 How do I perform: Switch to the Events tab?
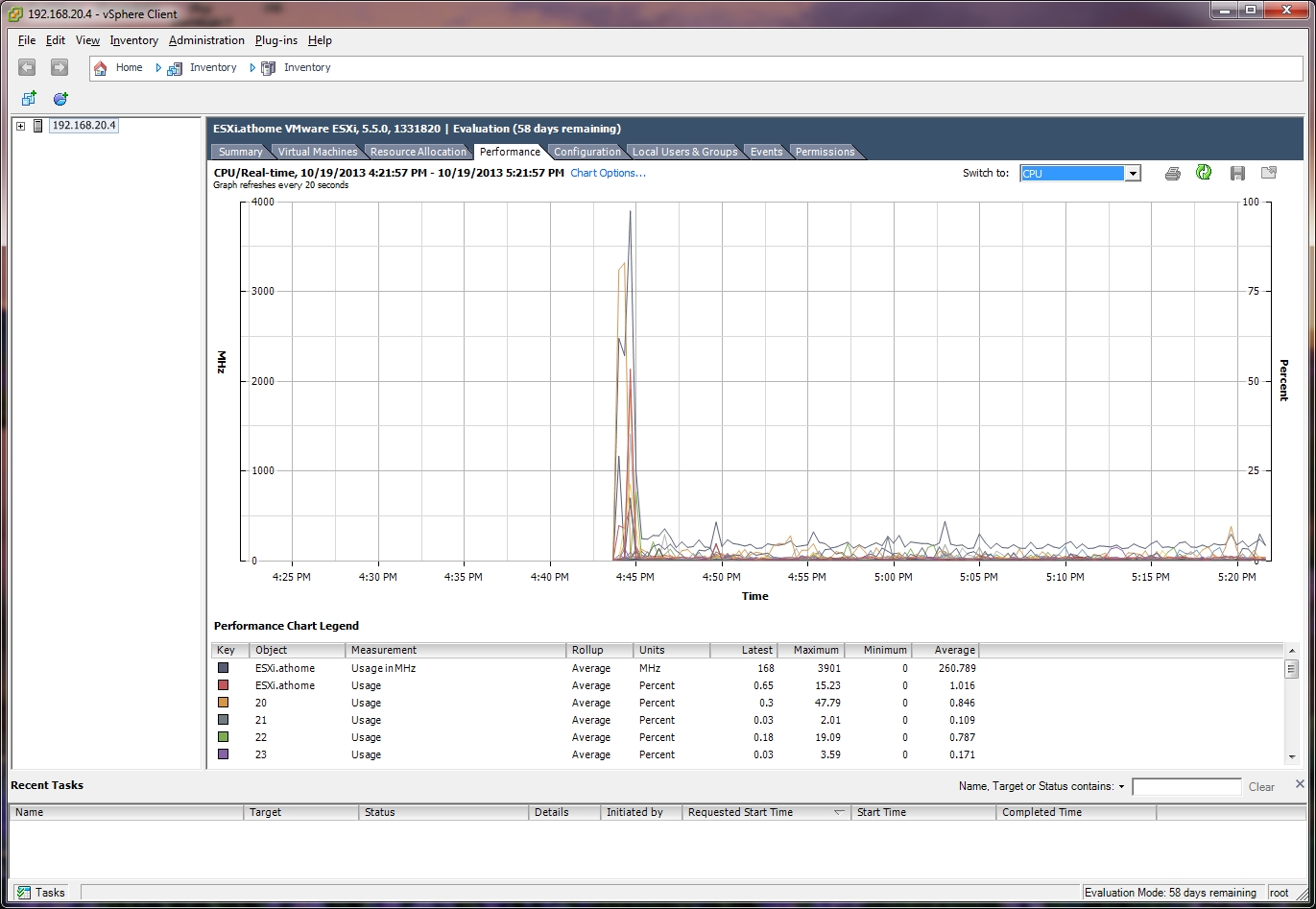point(766,152)
